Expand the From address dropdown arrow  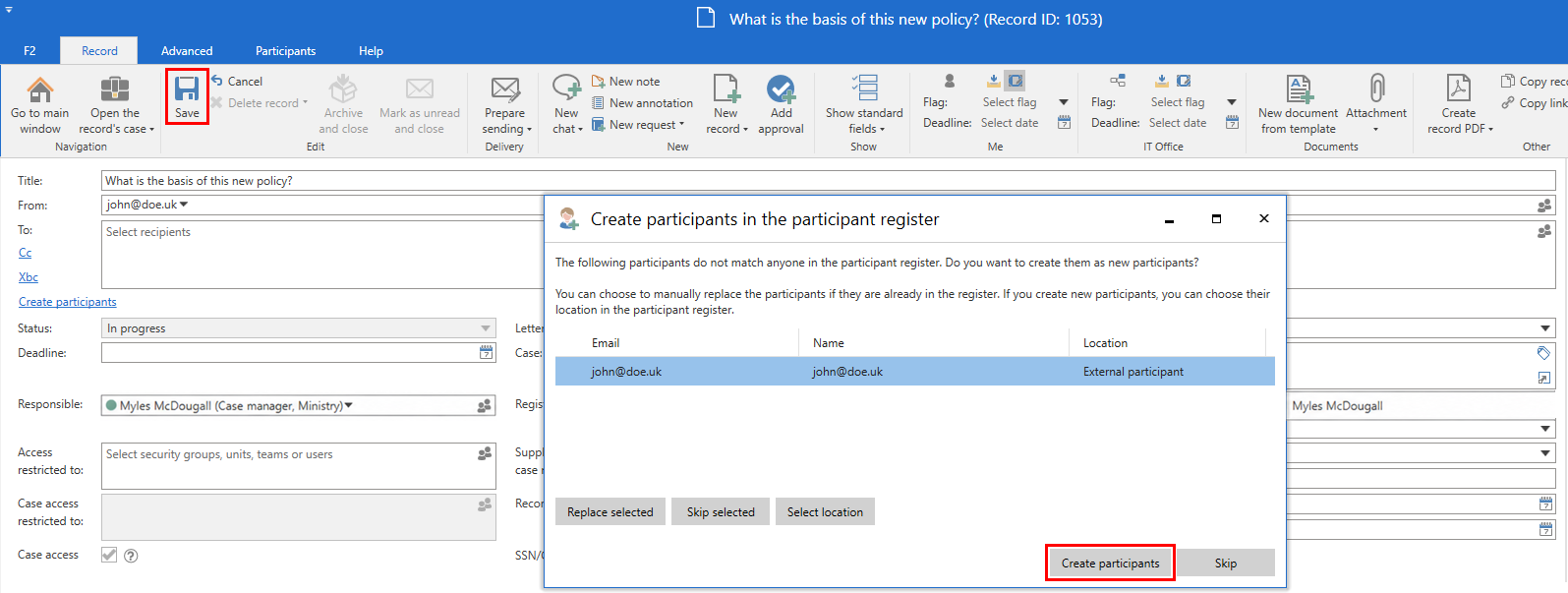pos(184,205)
